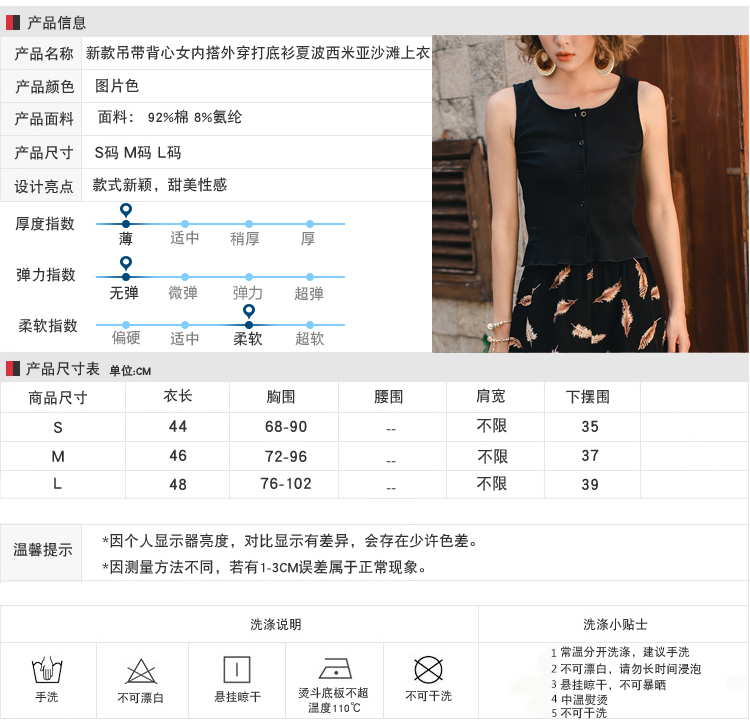Select the 微弹 dot on elasticity slider
The height and width of the screenshot is (726, 750).
[x=185, y=277]
